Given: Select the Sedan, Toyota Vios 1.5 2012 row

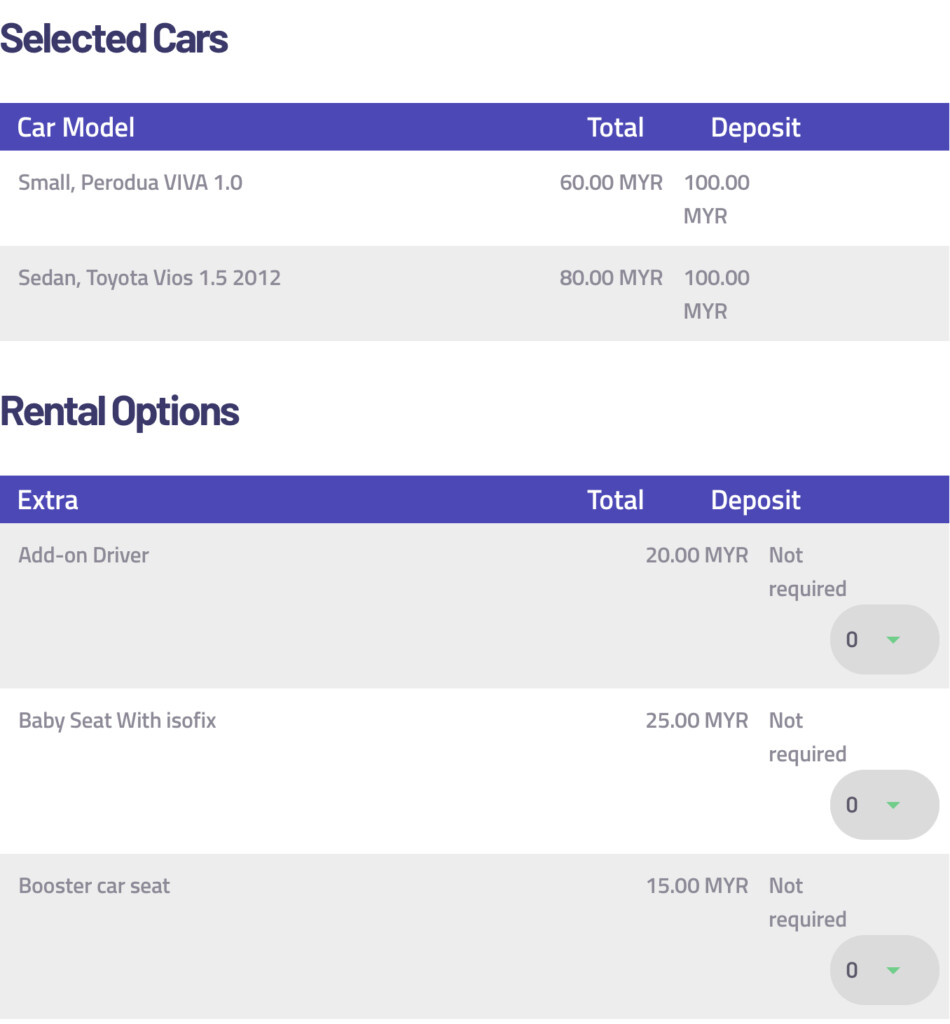Looking at the screenshot, I should 150,278.
